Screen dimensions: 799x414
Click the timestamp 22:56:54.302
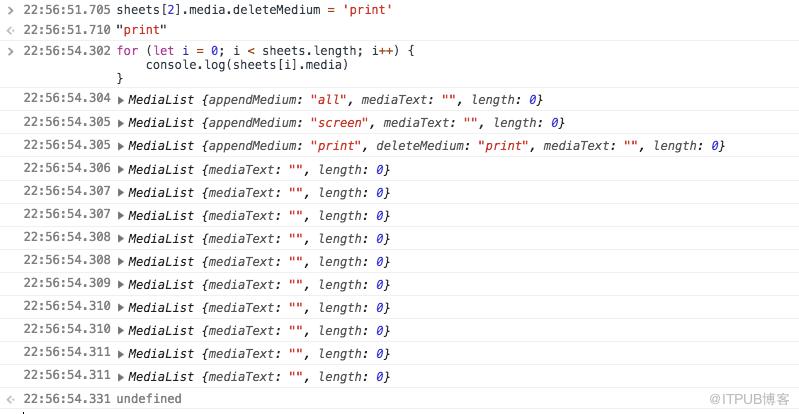[x=67, y=50]
